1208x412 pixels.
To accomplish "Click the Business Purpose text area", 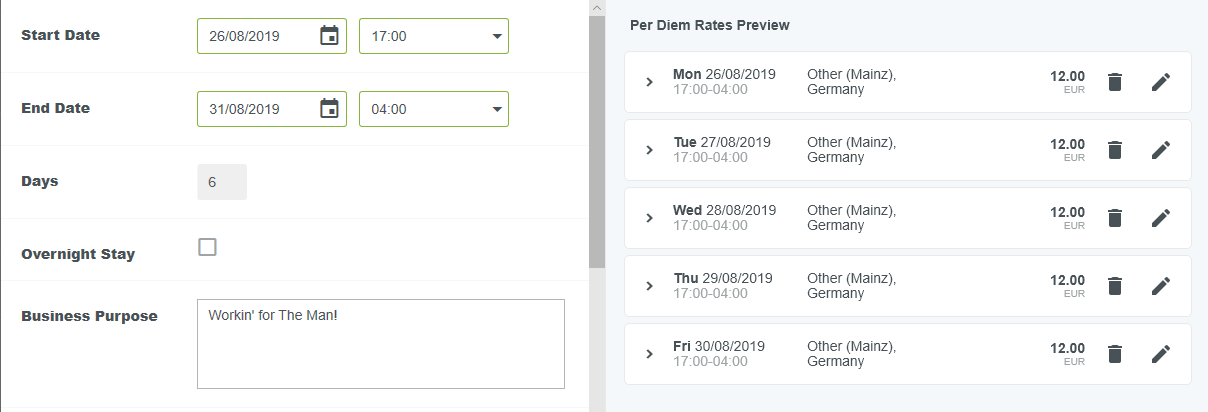I will [380, 343].
